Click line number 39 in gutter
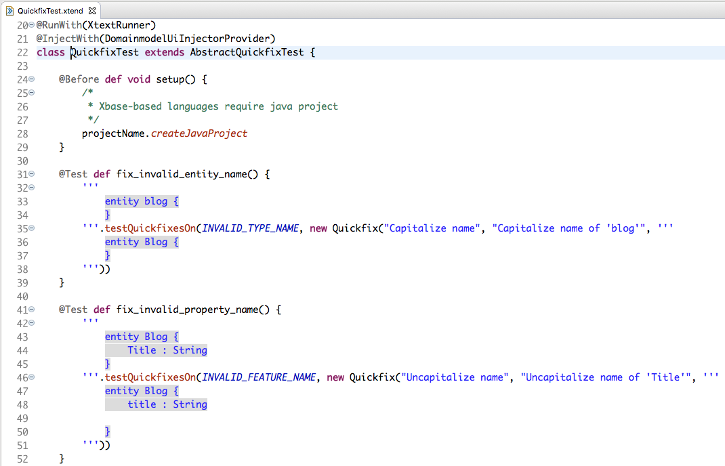Image resolution: width=725 pixels, height=466 pixels. (x=23, y=282)
